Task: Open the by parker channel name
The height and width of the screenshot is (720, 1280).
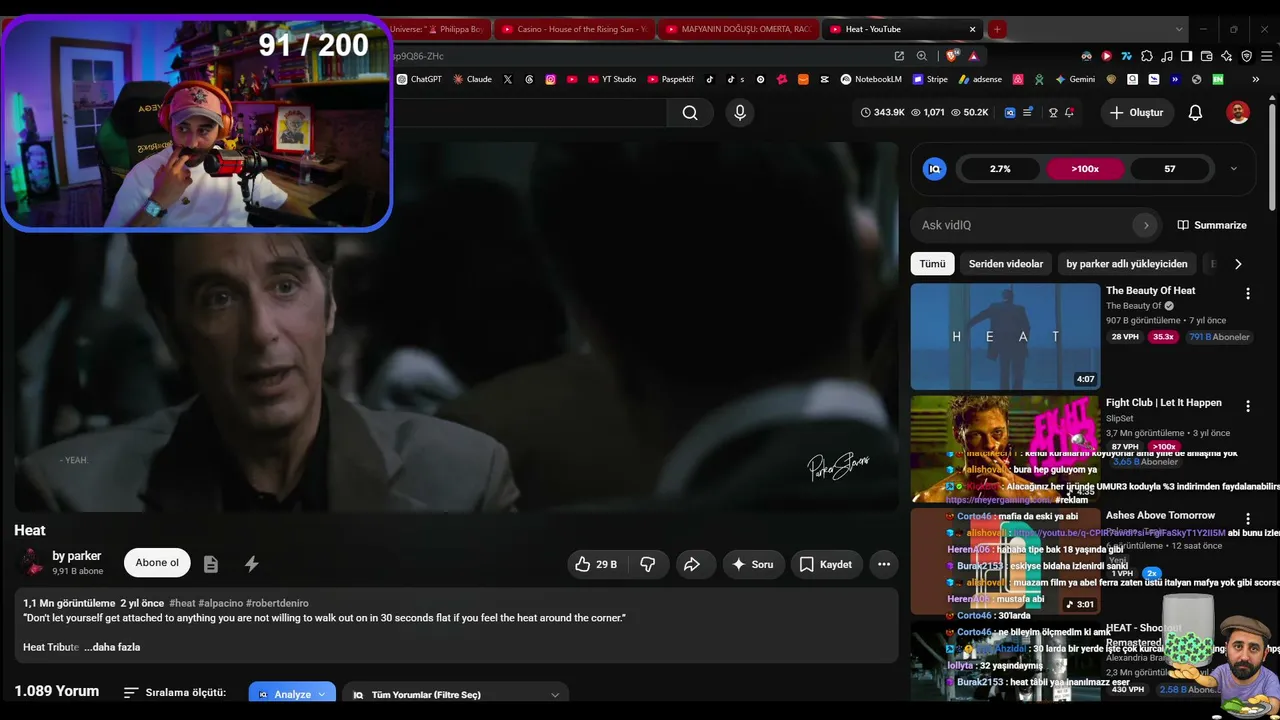Action: point(77,556)
